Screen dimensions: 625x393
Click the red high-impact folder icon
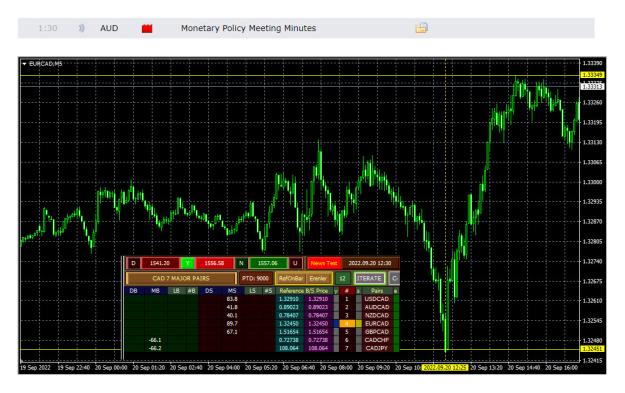click(x=147, y=28)
